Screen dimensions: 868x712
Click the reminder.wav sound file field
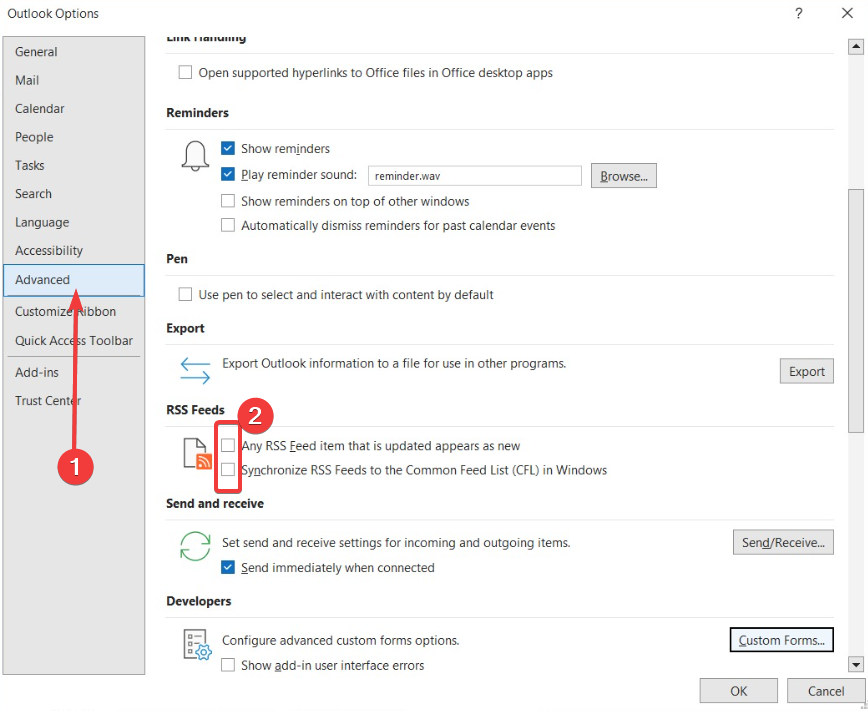[475, 176]
